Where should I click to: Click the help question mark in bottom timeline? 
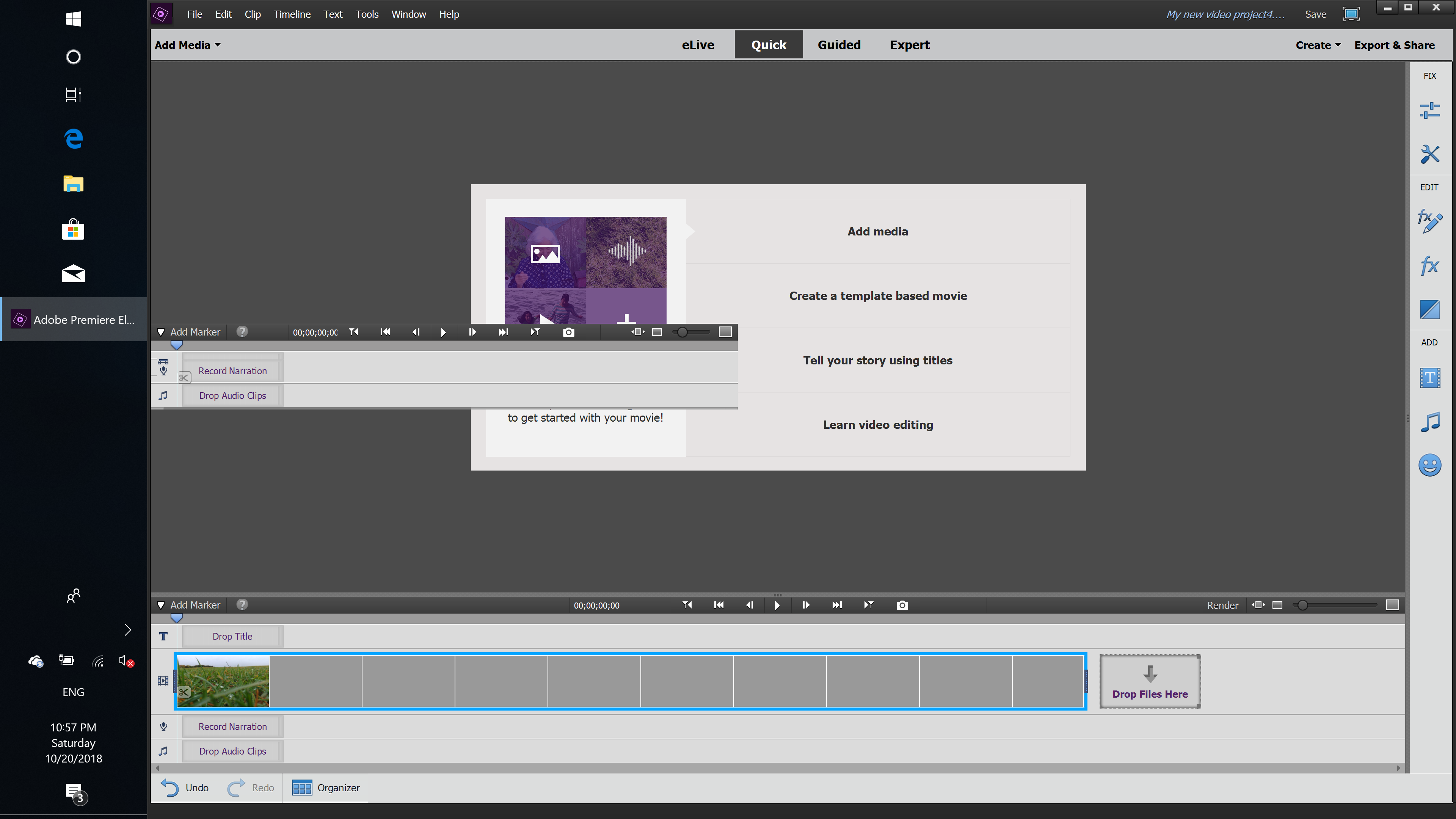(x=242, y=604)
